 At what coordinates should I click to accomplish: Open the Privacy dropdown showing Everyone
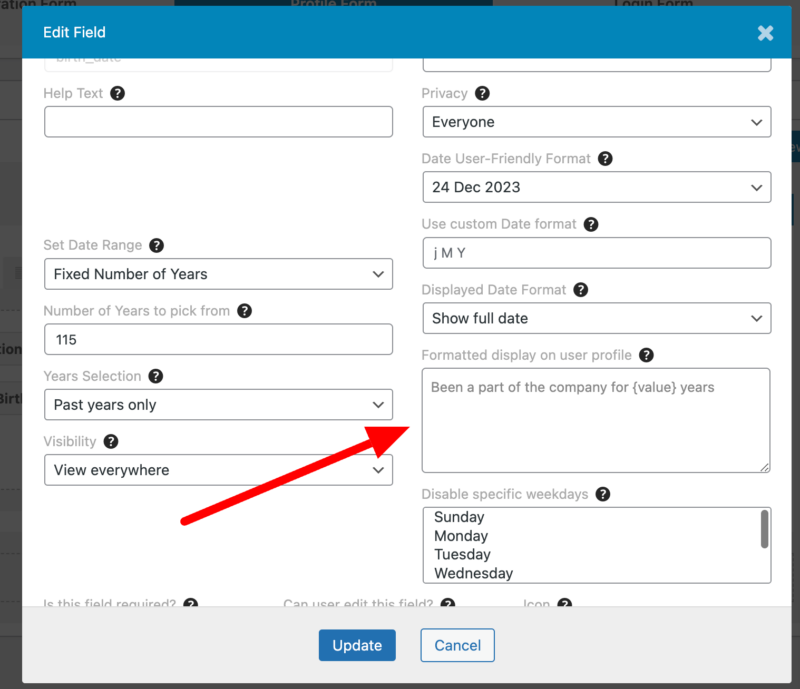(596, 122)
